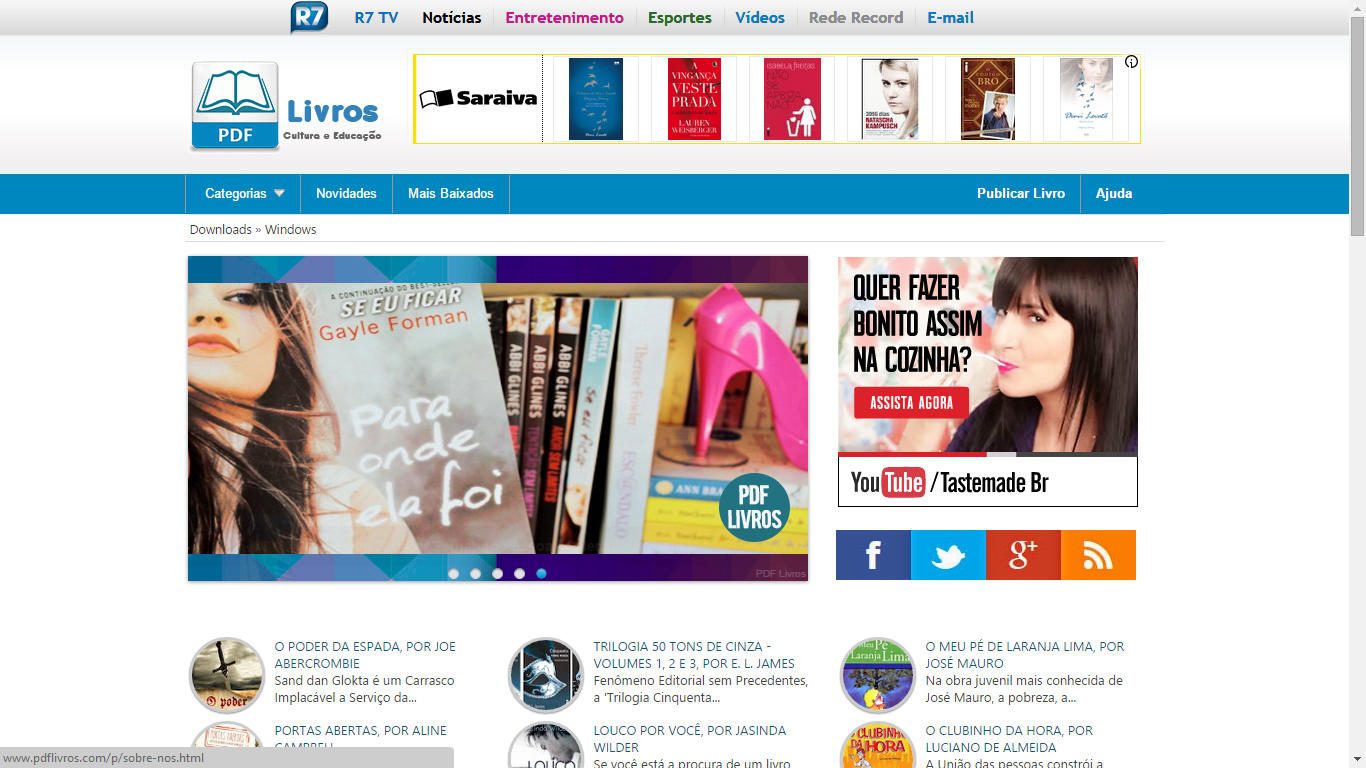Open O Poder da Espada book title link
The width and height of the screenshot is (1366, 768).
[365, 655]
